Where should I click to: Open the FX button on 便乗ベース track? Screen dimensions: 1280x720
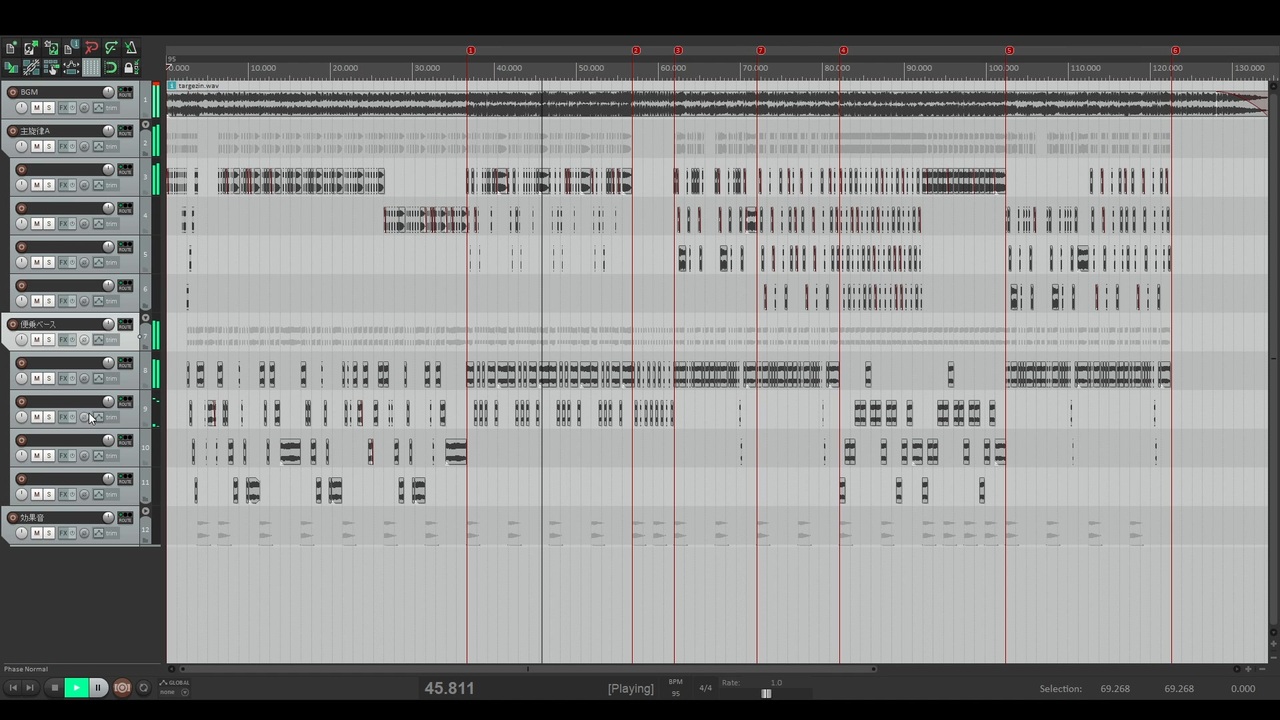pyautogui.click(x=63, y=339)
